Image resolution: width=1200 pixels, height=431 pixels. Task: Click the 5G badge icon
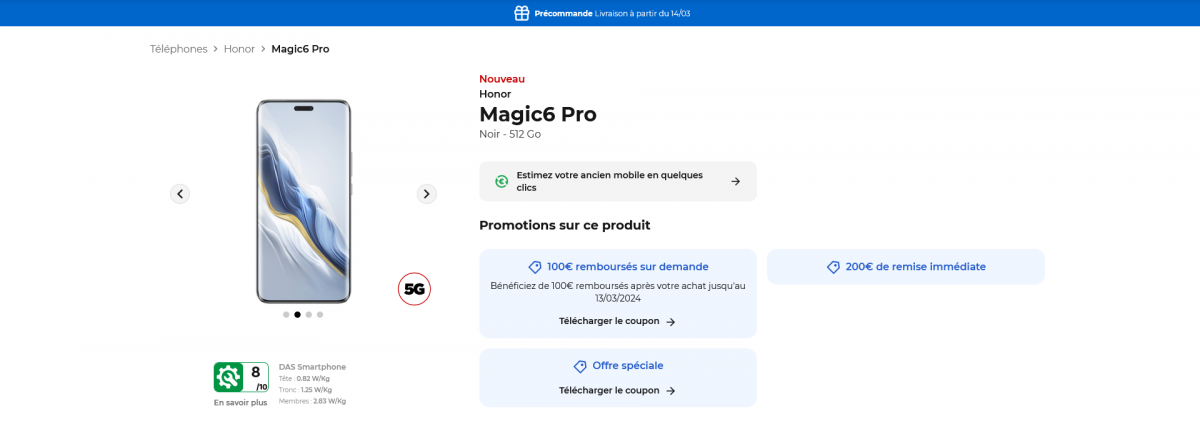point(414,289)
